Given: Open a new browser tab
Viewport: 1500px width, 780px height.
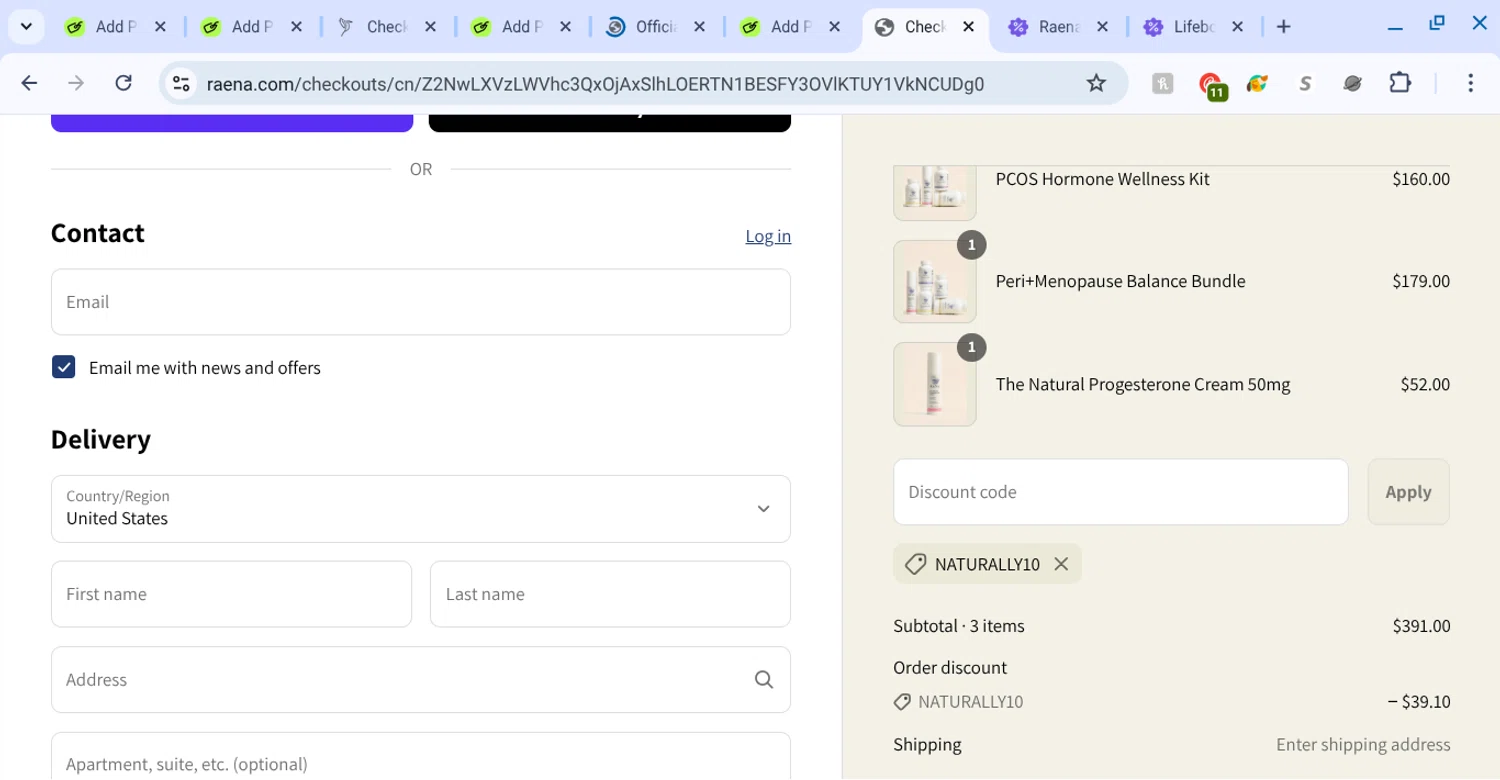Looking at the screenshot, I should tap(1284, 27).
